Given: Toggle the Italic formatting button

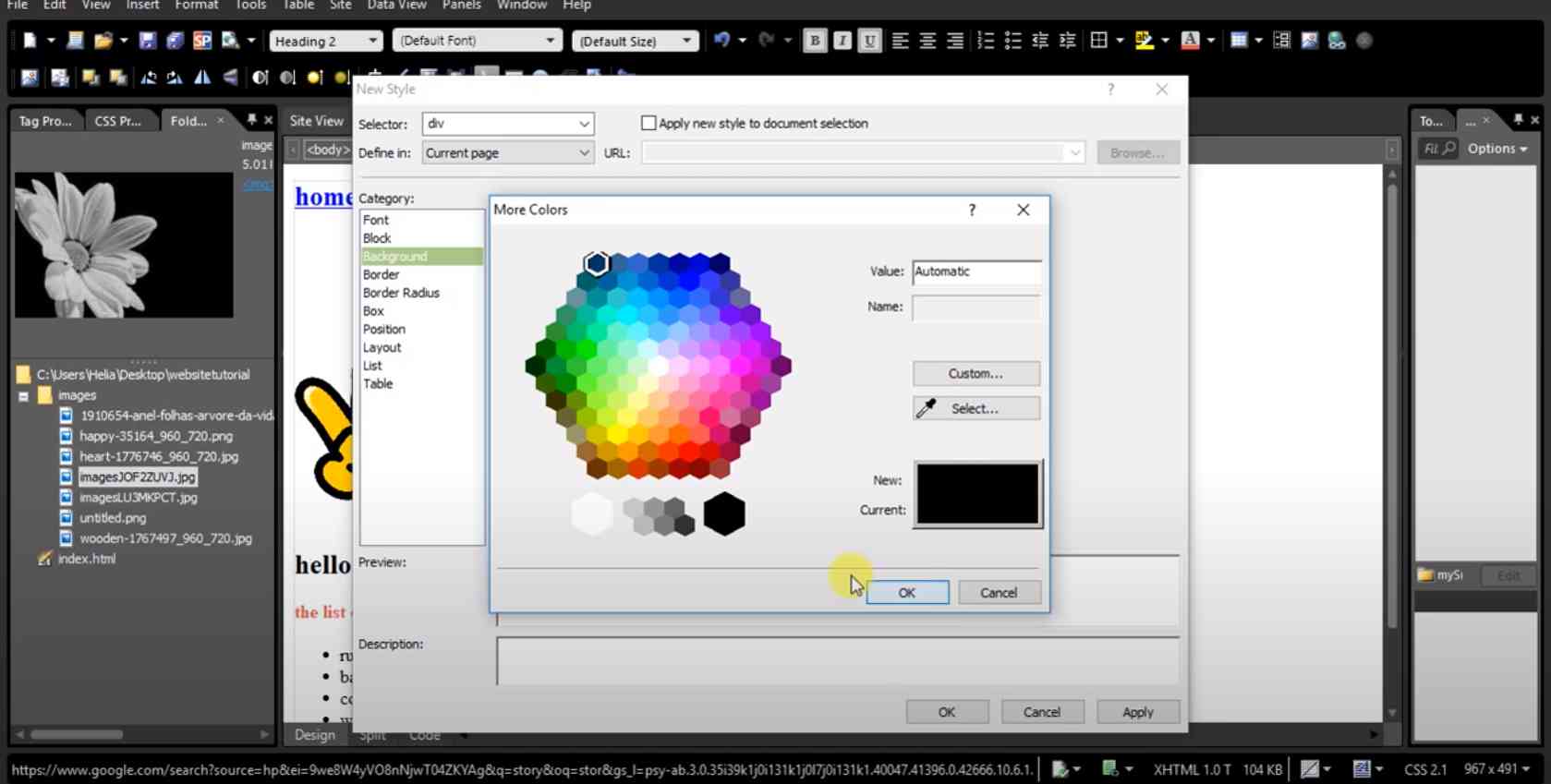Looking at the screenshot, I should (x=842, y=41).
